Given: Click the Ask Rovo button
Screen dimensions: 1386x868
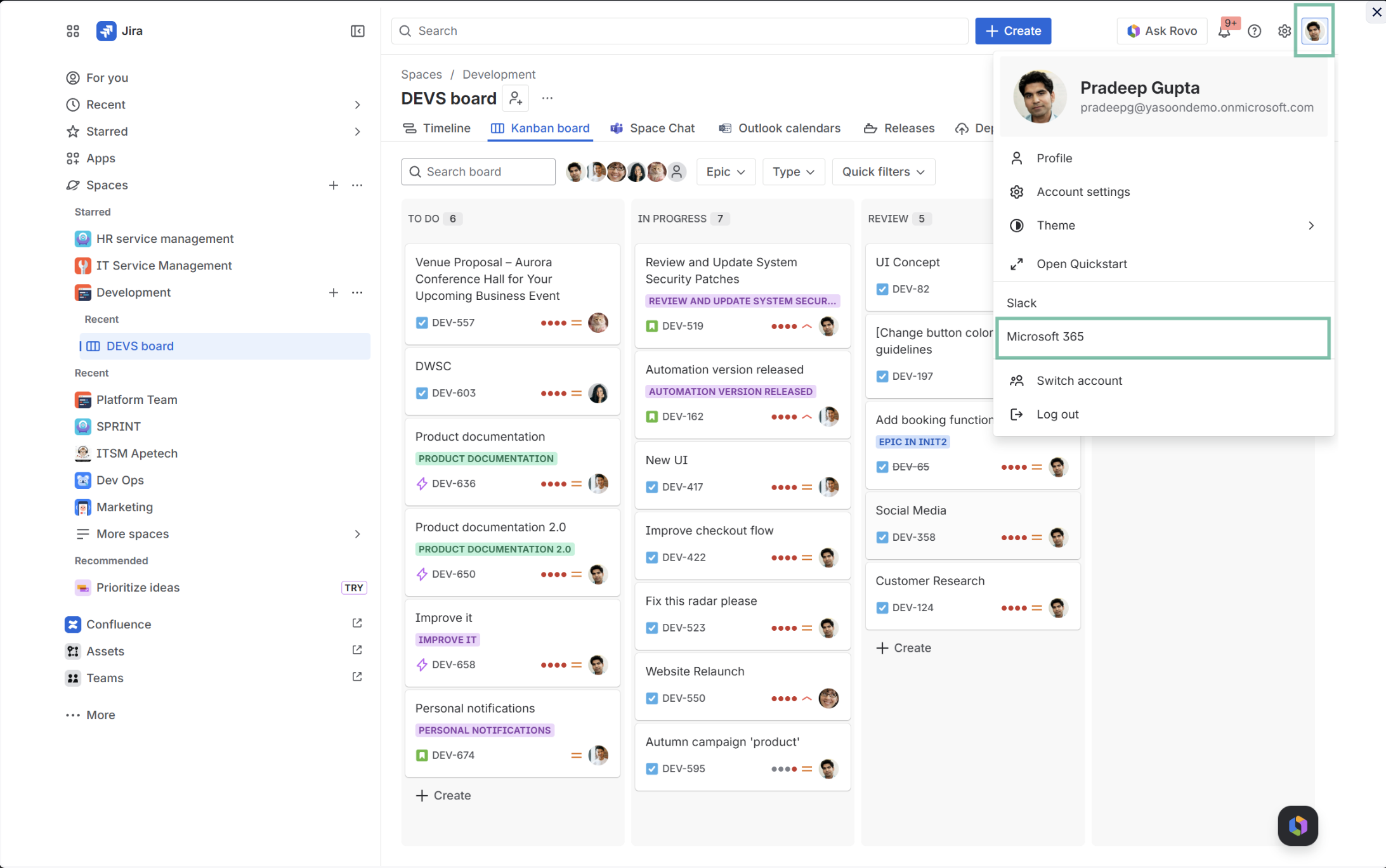Looking at the screenshot, I should [1162, 31].
